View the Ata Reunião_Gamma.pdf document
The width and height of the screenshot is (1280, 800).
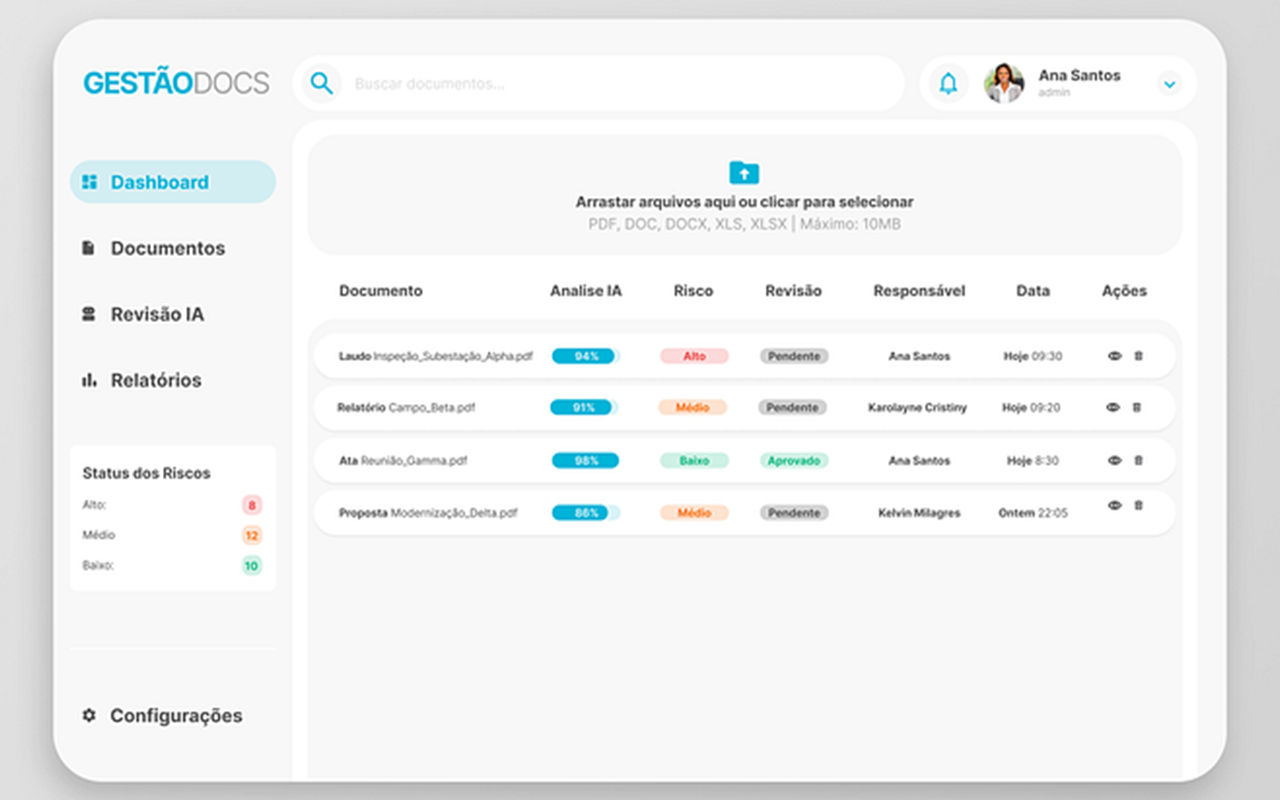[x=1114, y=460]
